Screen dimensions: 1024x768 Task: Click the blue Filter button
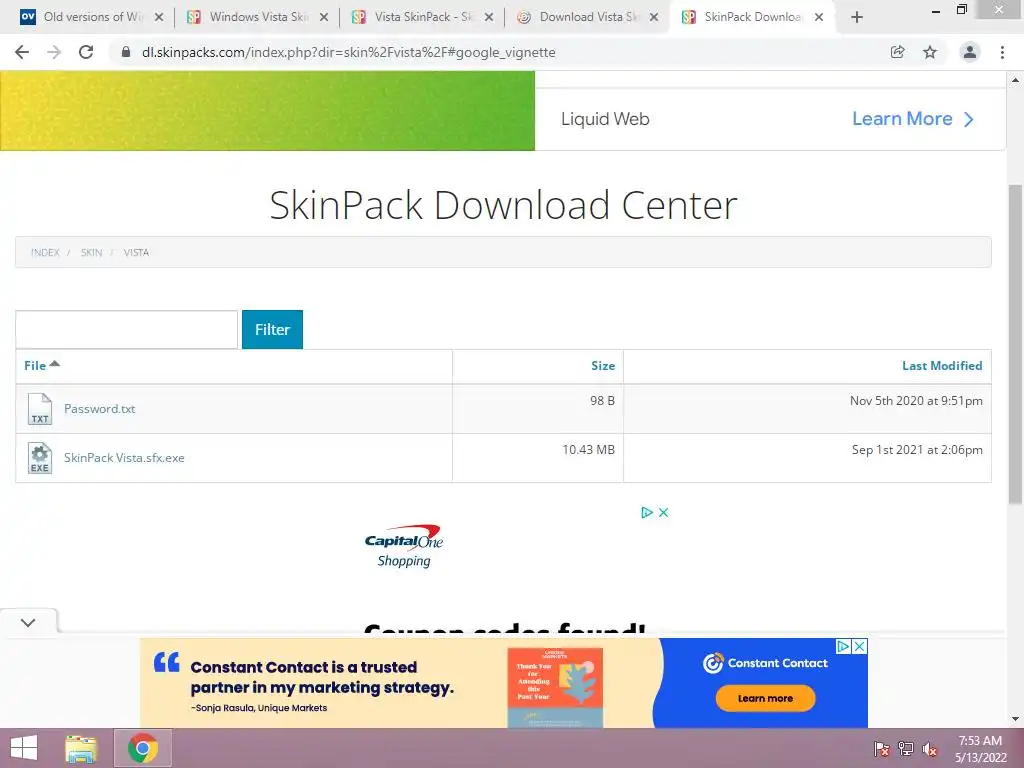click(x=272, y=329)
